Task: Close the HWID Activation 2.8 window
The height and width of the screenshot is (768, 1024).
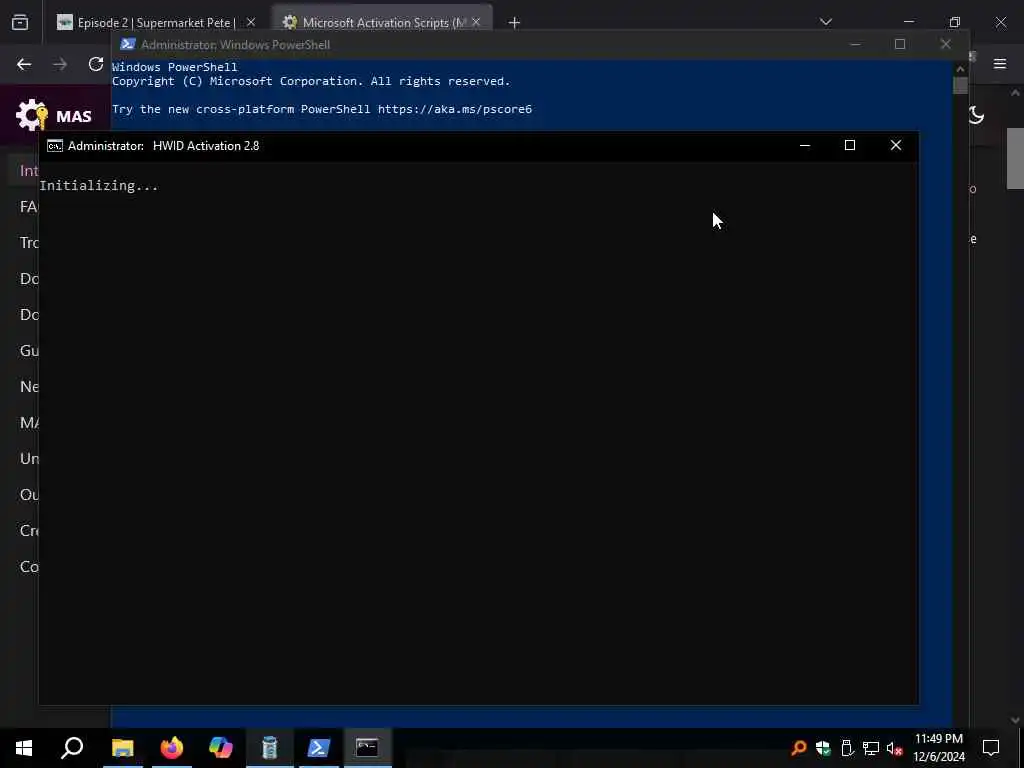Action: click(896, 146)
